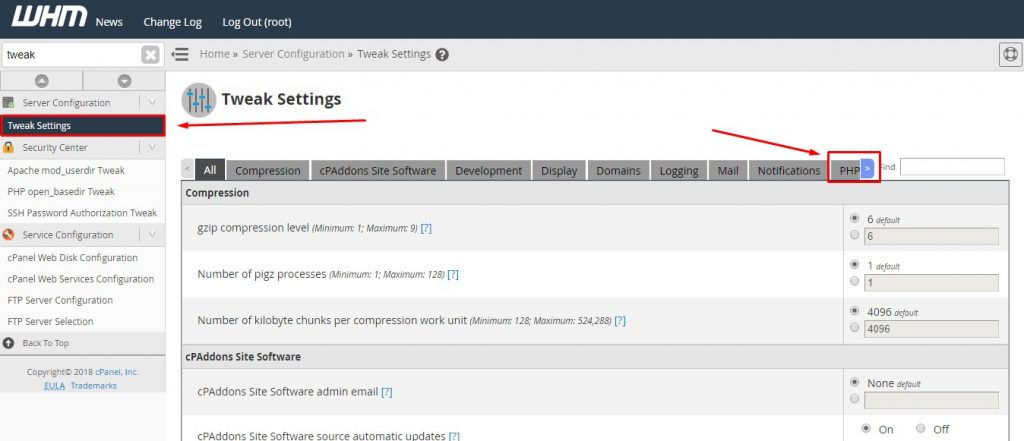Click the Back To Top arrow icon
Image resolution: width=1024 pixels, height=441 pixels.
(8, 343)
